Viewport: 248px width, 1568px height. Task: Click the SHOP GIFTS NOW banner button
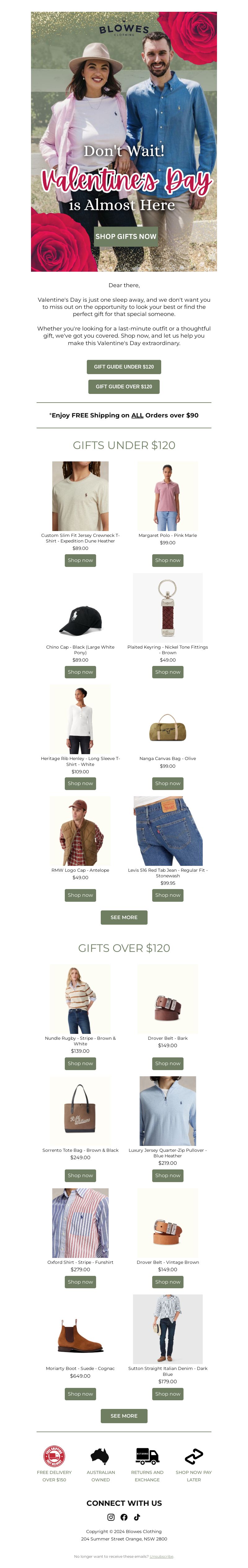126,236
